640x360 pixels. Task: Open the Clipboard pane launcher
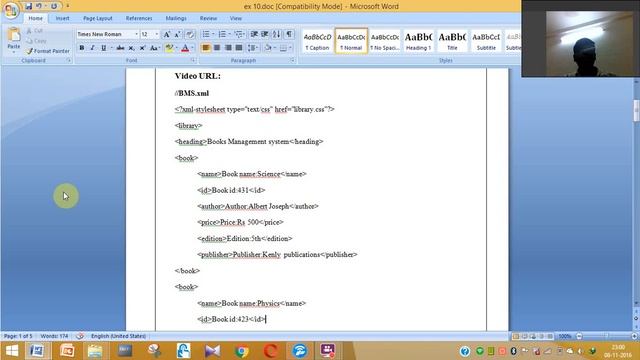(69, 60)
